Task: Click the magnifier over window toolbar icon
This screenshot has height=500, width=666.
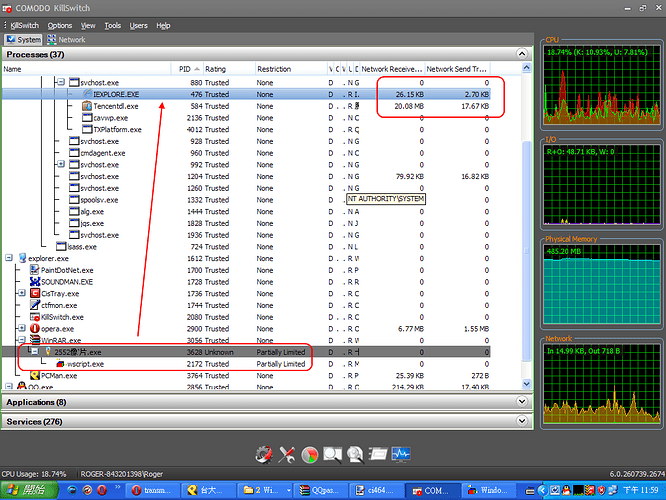Action: coord(333,455)
